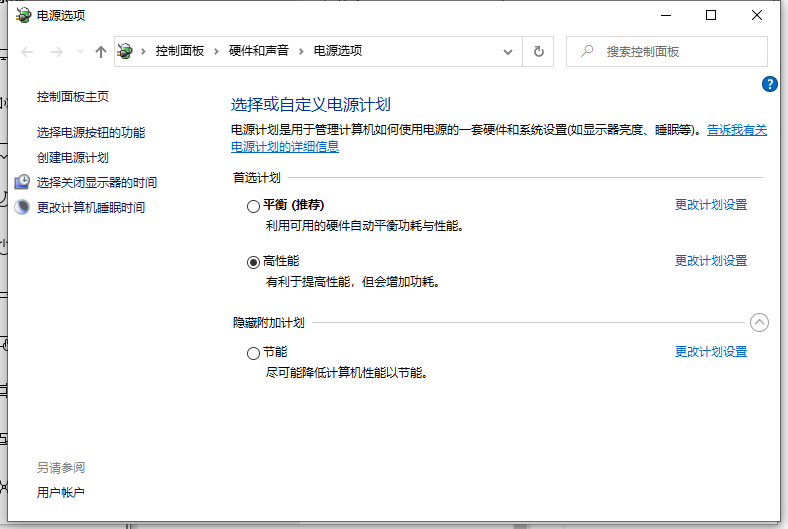Click the refresh button beside address bar
788x529 pixels.
pyautogui.click(x=539, y=51)
